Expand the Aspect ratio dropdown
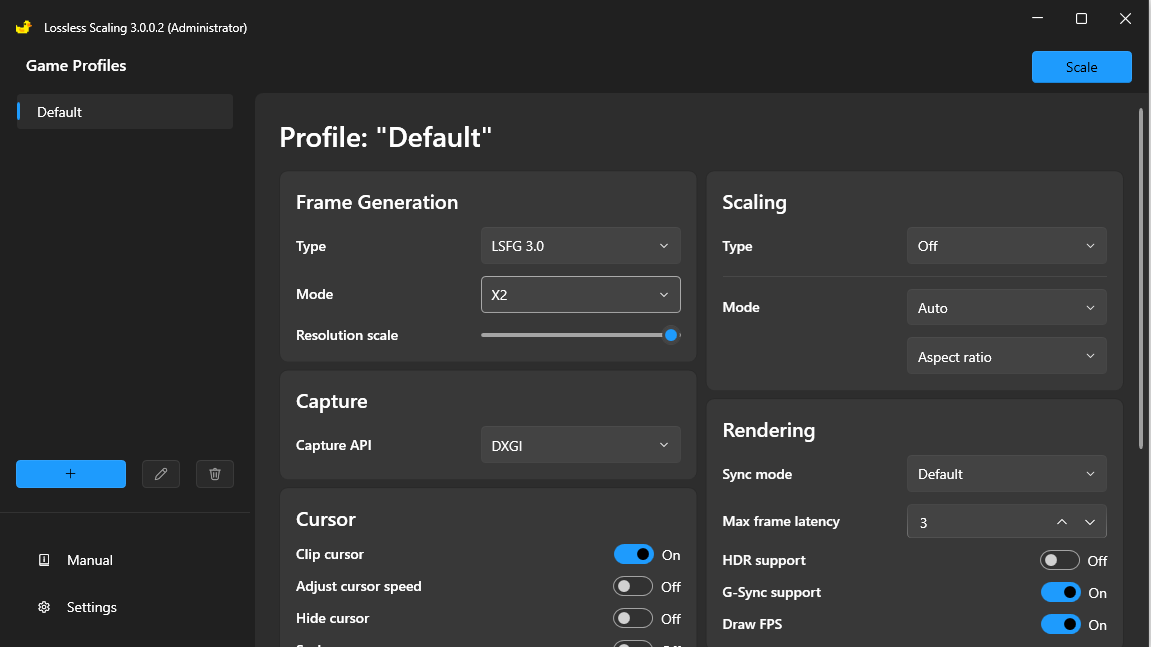 click(x=1006, y=357)
